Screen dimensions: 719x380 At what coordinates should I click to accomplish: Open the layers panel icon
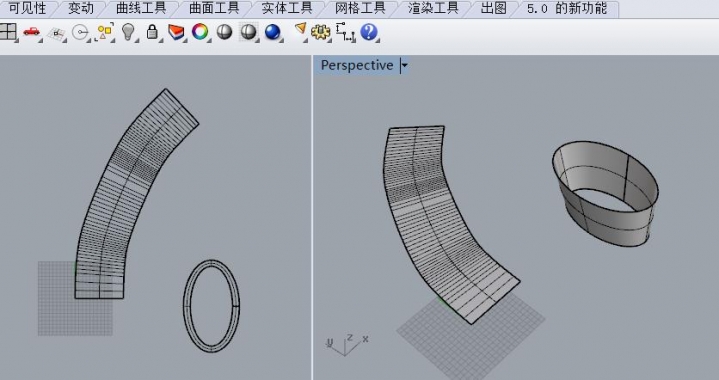pos(176,32)
